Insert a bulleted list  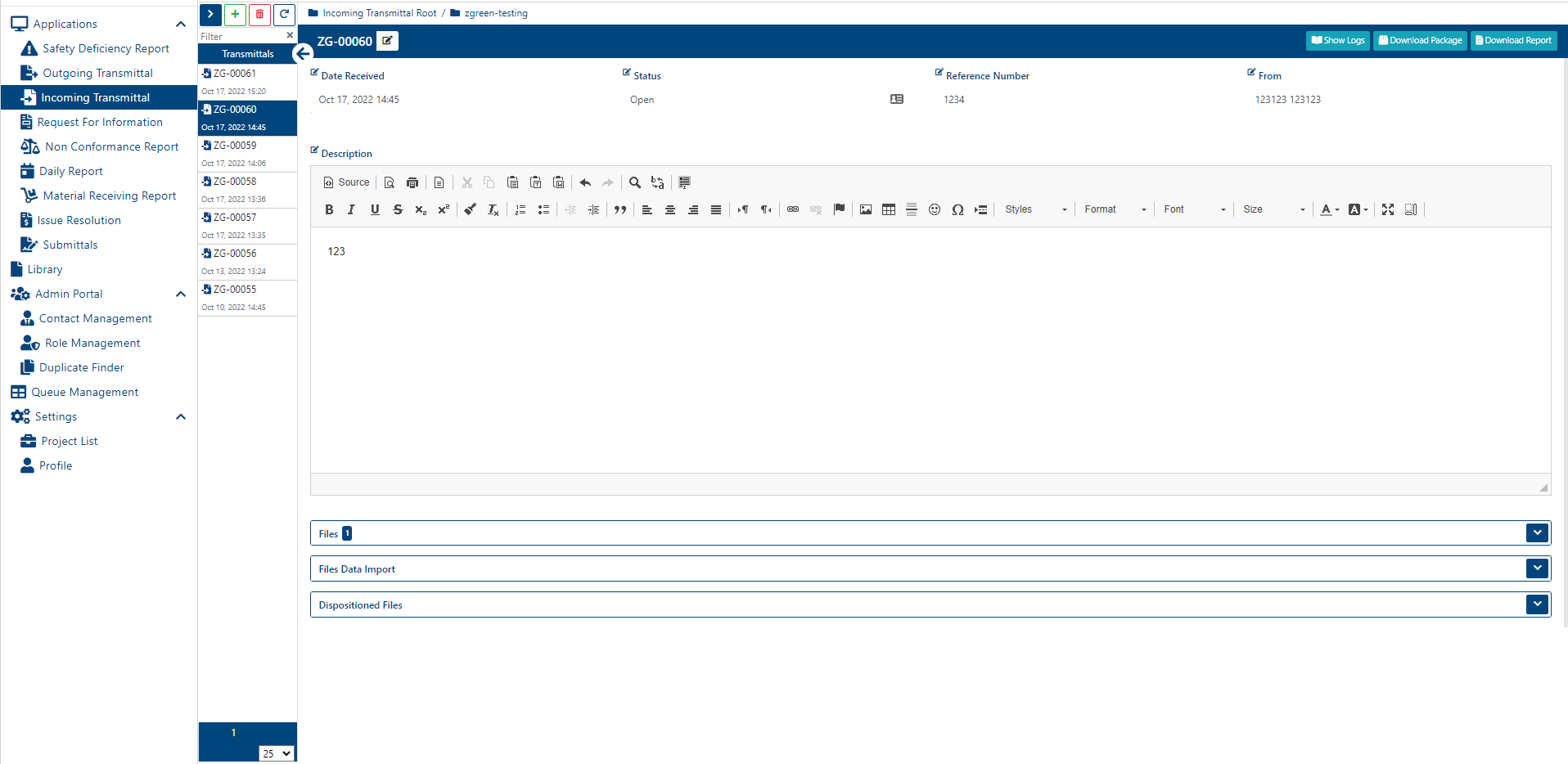(x=543, y=209)
